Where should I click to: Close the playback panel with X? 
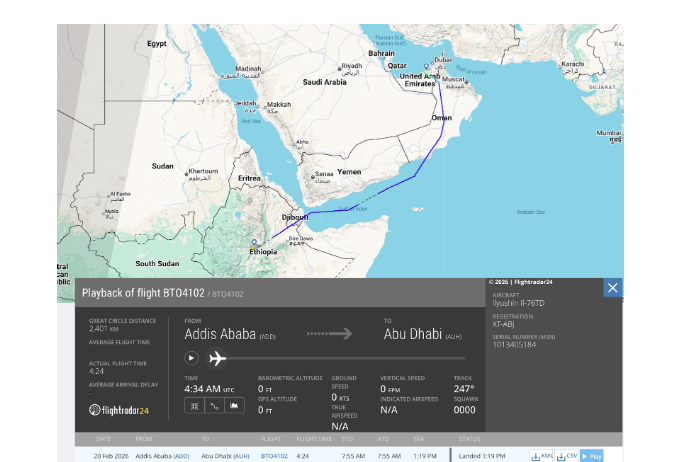click(x=612, y=288)
